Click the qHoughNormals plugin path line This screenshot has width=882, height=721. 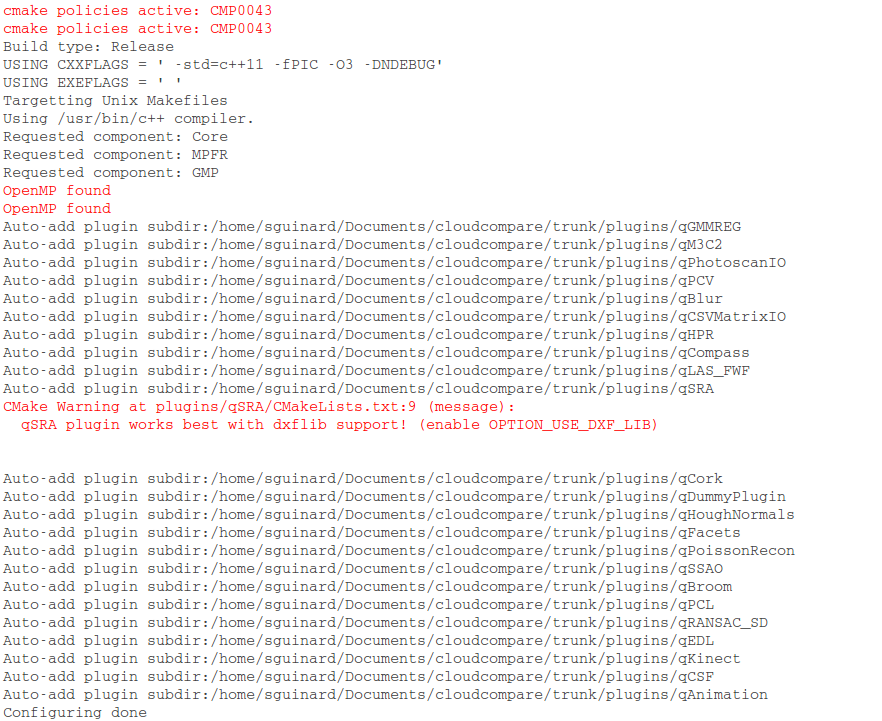pos(399,515)
